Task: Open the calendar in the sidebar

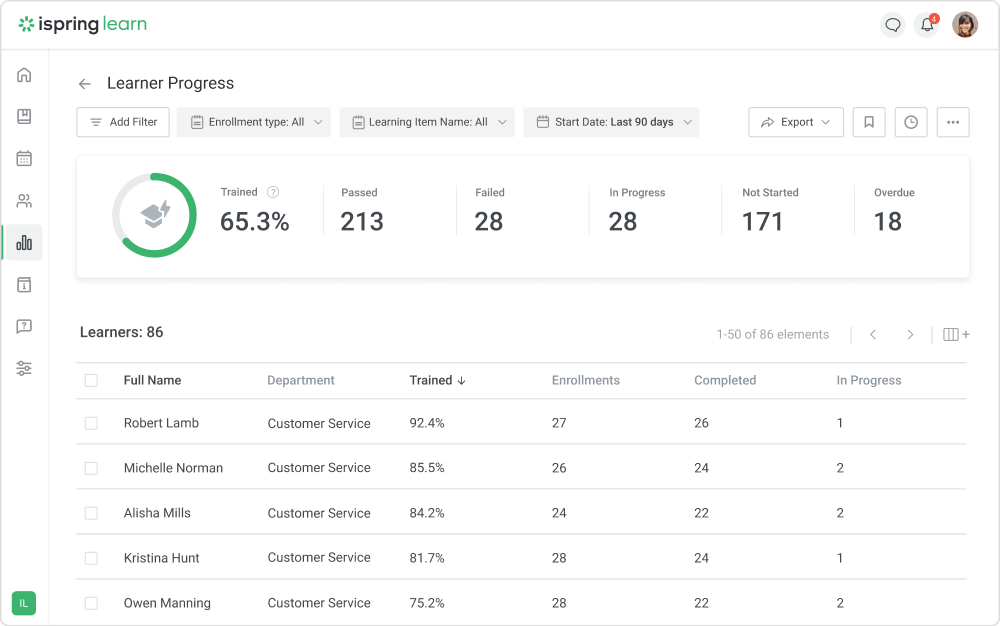Action: pos(24,158)
